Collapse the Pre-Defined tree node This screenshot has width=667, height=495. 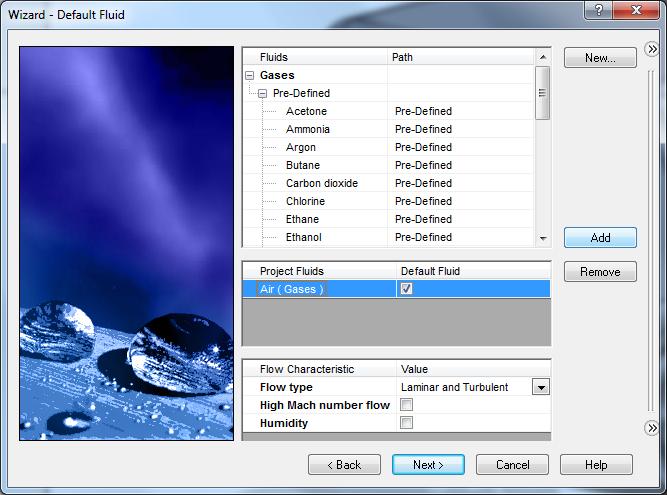click(x=263, y=94)
